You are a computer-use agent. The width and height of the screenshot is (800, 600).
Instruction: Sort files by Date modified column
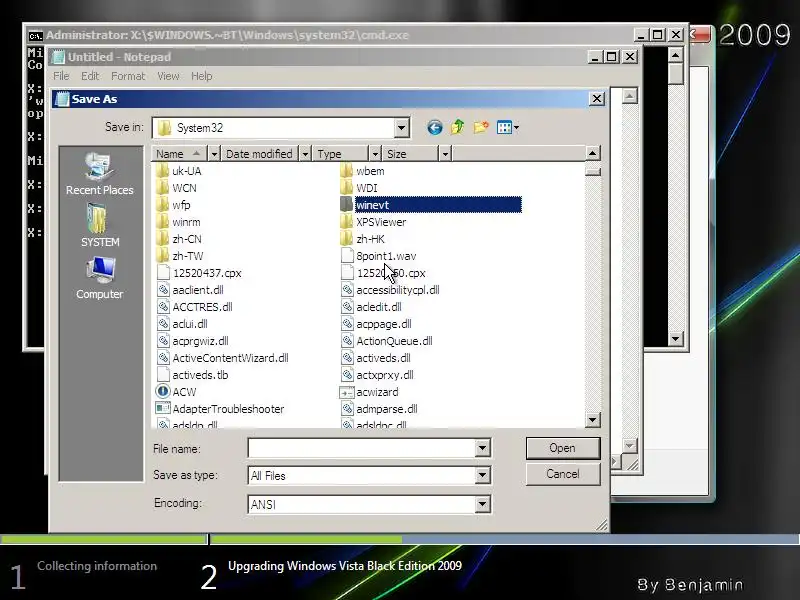point(260,154)
